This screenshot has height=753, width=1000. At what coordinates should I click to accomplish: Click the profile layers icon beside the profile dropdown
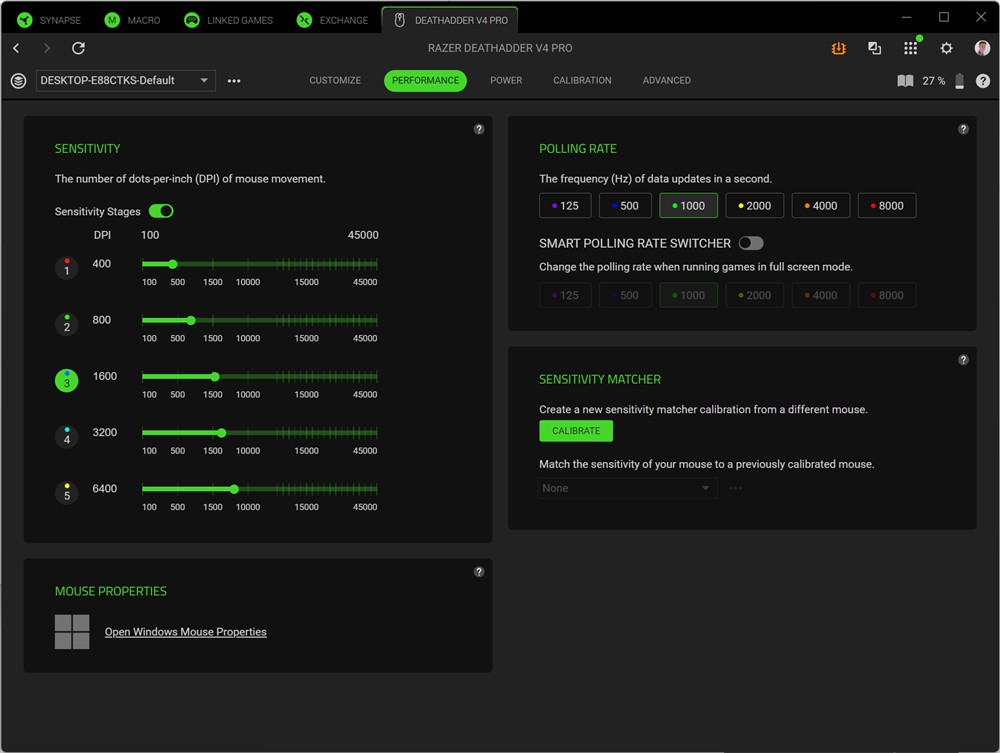coord(18,81)
